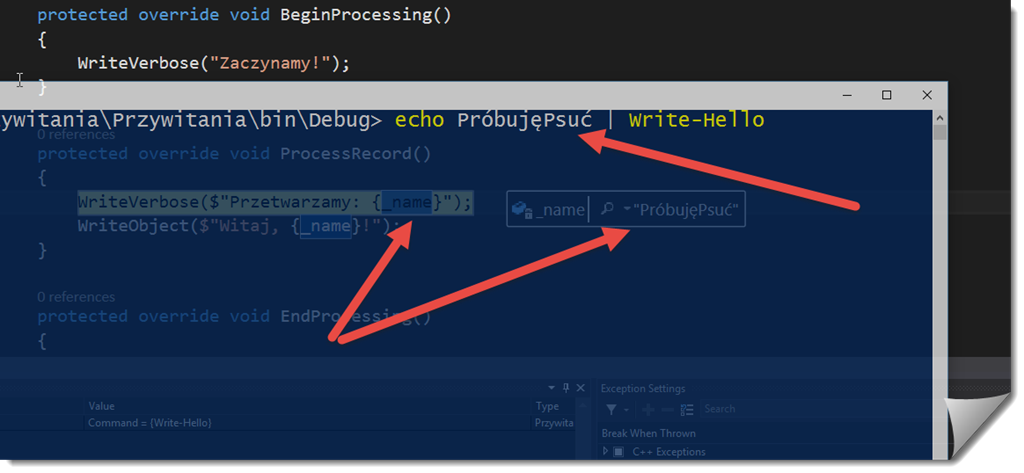Pin the watch panel with the pushpin icon
1024x473 pixels.
565,388
